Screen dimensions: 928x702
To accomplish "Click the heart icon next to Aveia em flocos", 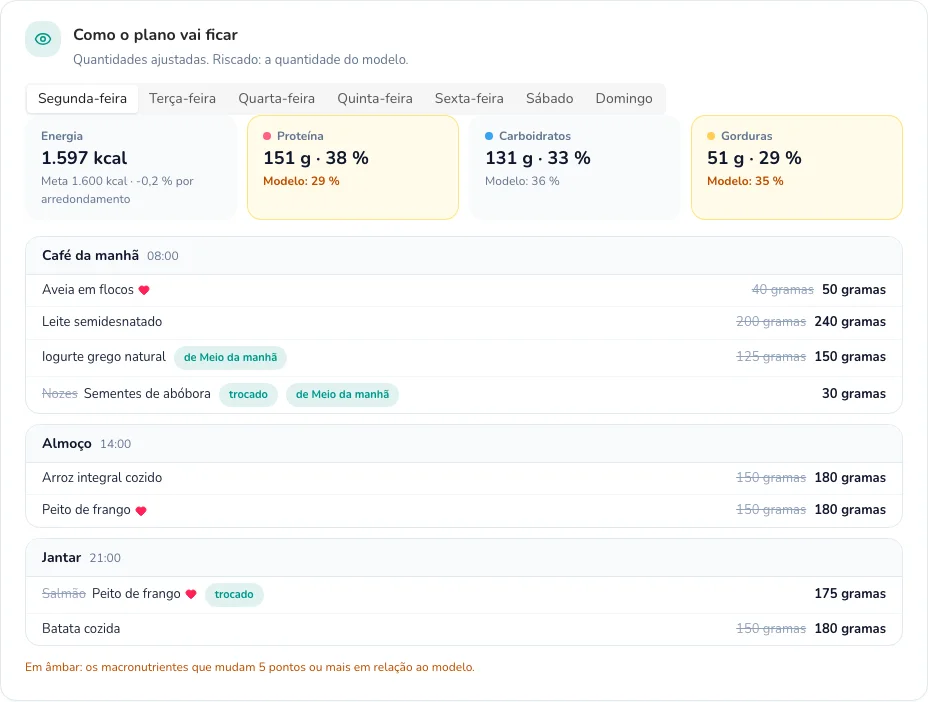I will pyautogui.click(x=144, y=290).
